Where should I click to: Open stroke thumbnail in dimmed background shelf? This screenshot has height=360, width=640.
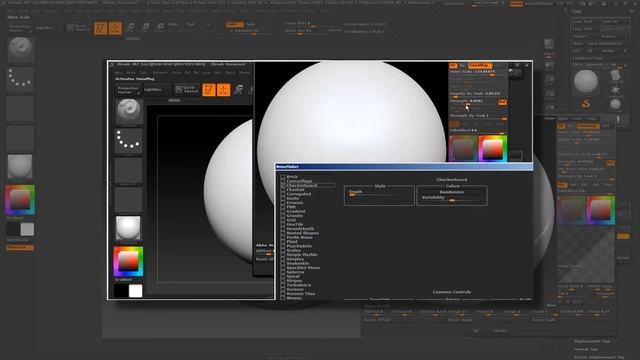pos(20,78)
